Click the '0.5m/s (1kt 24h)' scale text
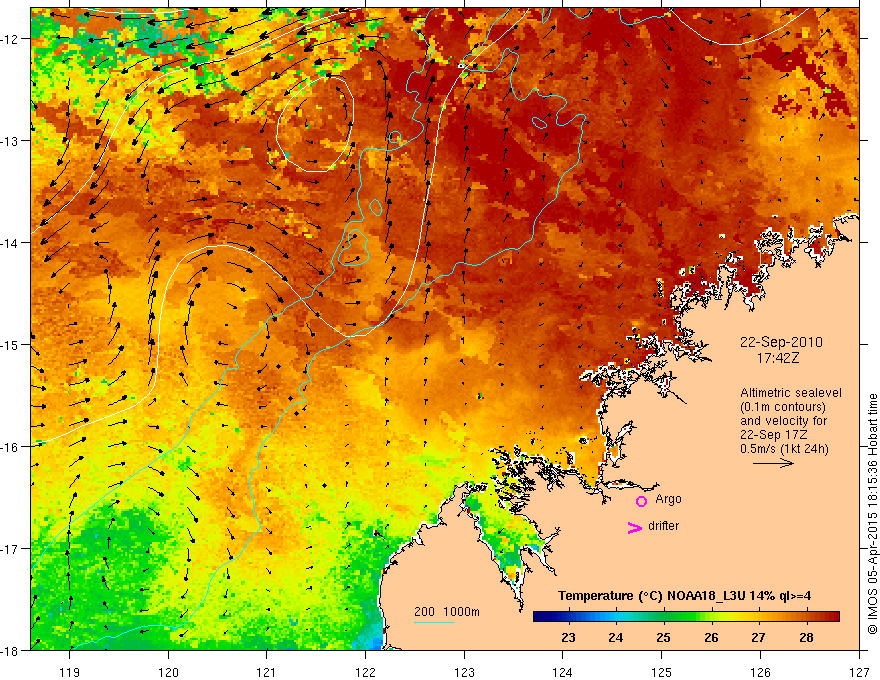The height and width of the screenshot is (680, 880). point(784,449)
